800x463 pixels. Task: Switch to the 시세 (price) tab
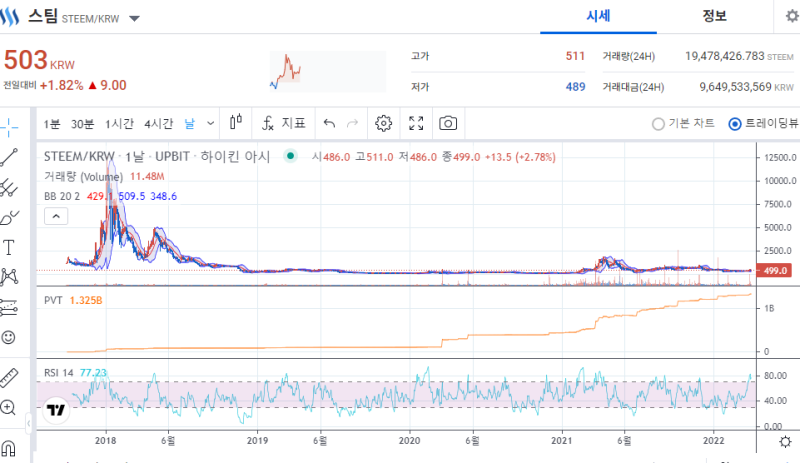click(598, 16)
